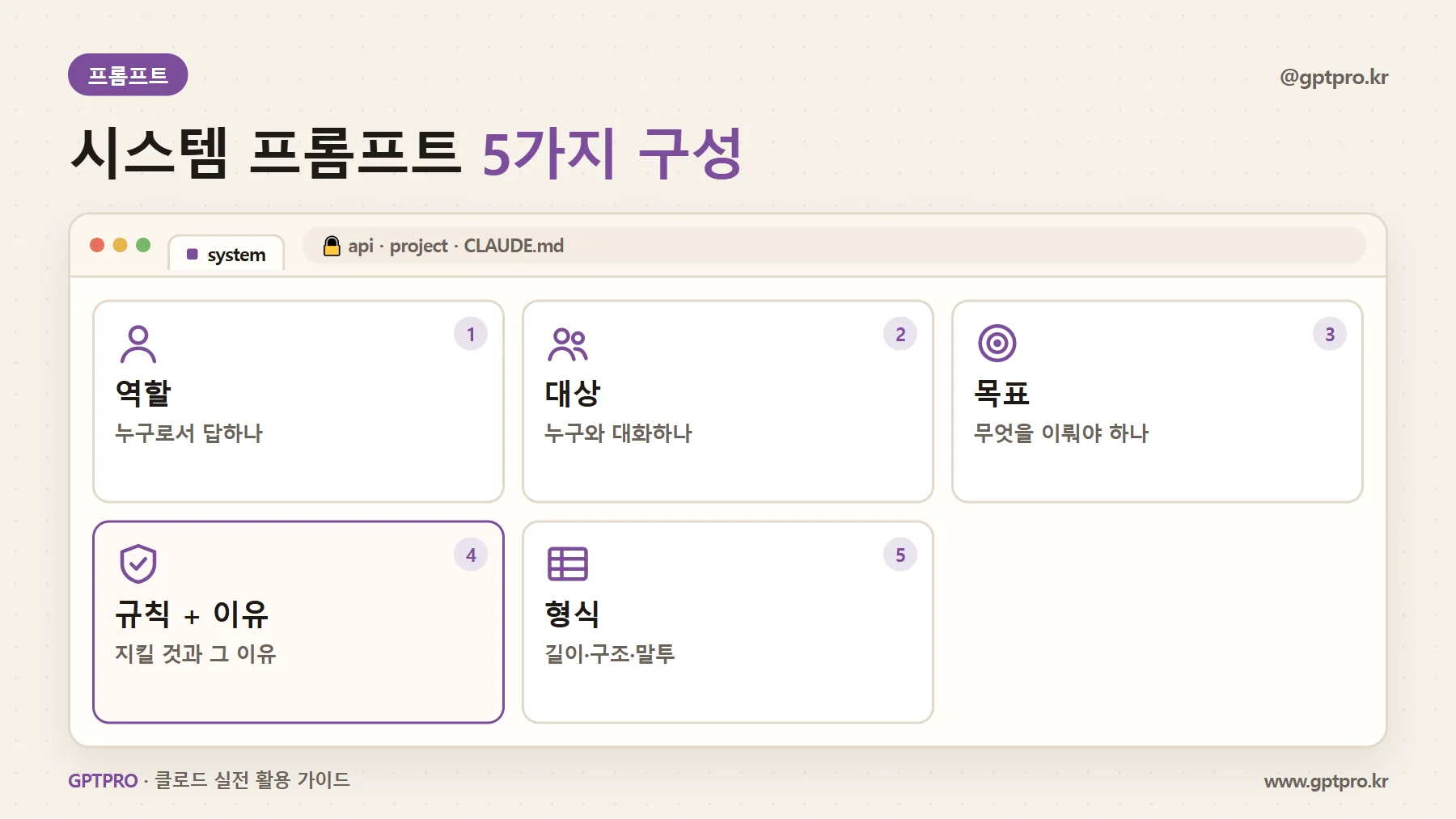Click the green window maximize dot

coord(143,245)
